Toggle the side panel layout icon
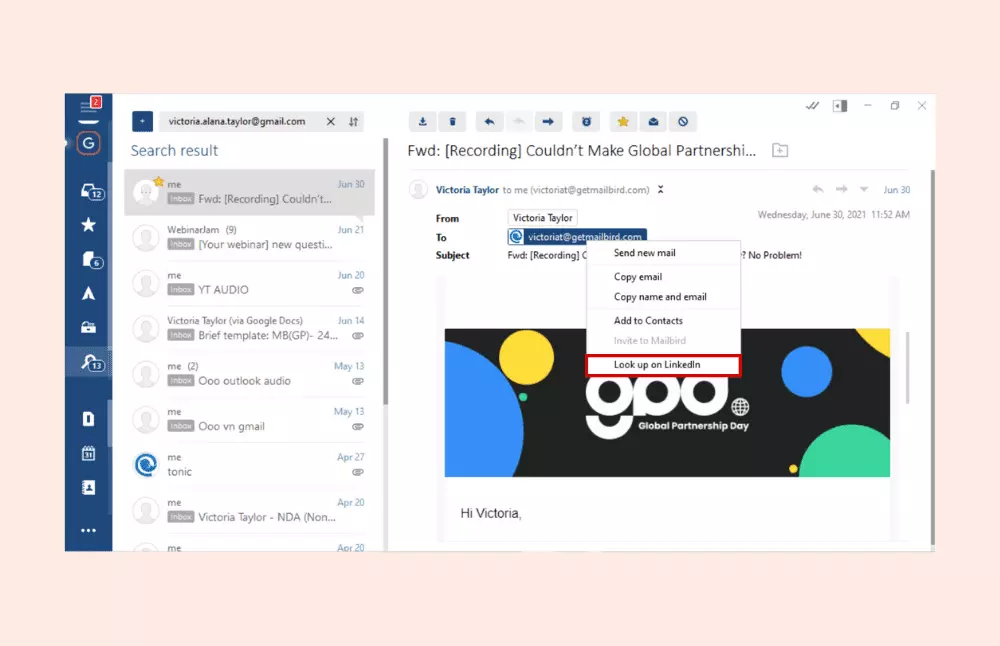Image resolution: width=1000 pixels, height=646 pixels. (840, 106)
